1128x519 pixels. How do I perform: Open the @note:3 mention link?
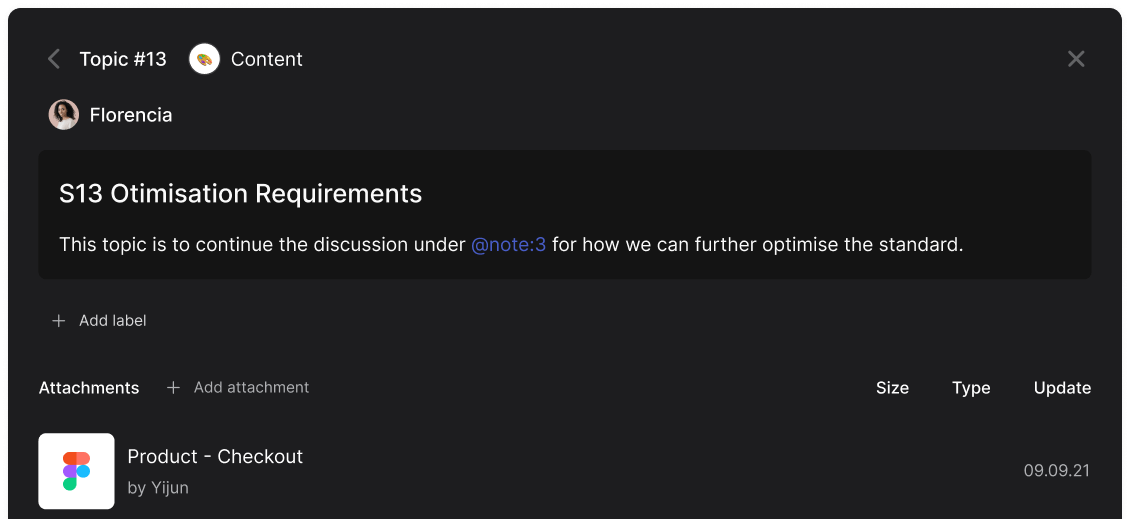[x=508, y=244]
